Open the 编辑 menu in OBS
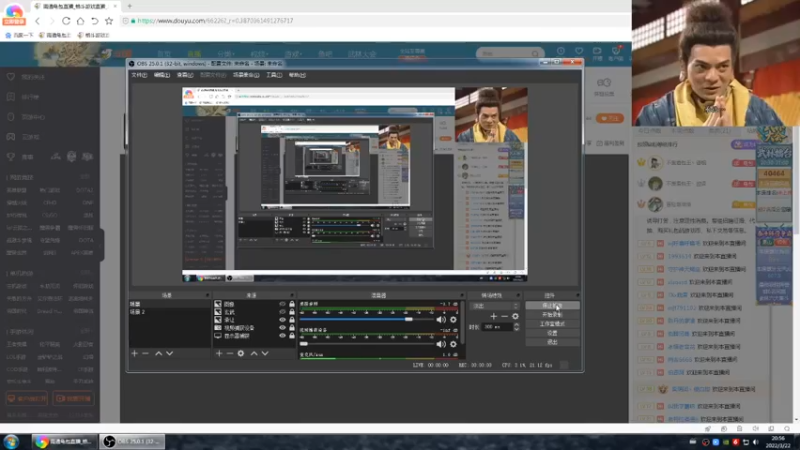This screenshot has width=800, height=450. tap(162, 75)
